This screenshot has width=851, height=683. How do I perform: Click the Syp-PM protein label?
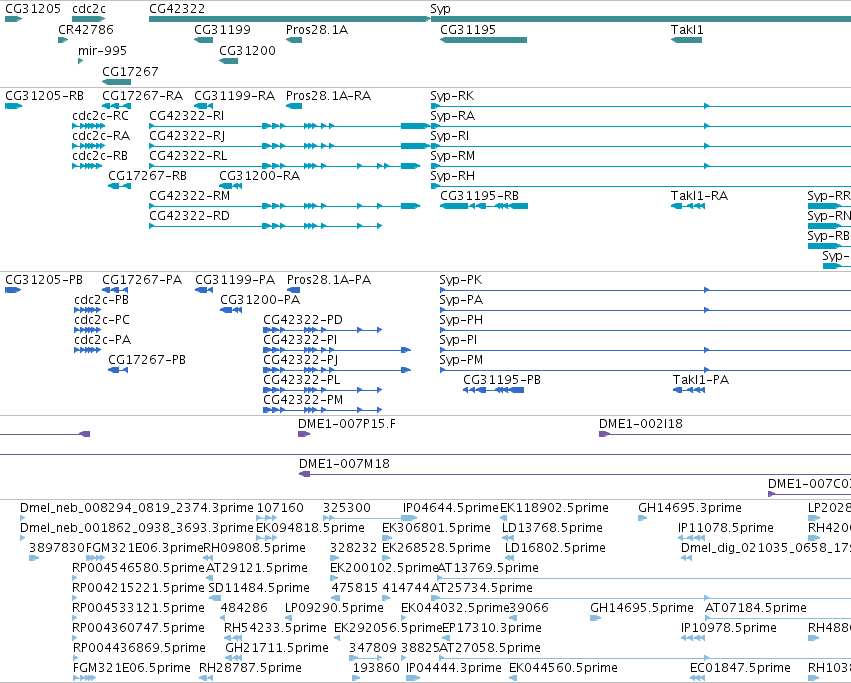tap(461, 360)
